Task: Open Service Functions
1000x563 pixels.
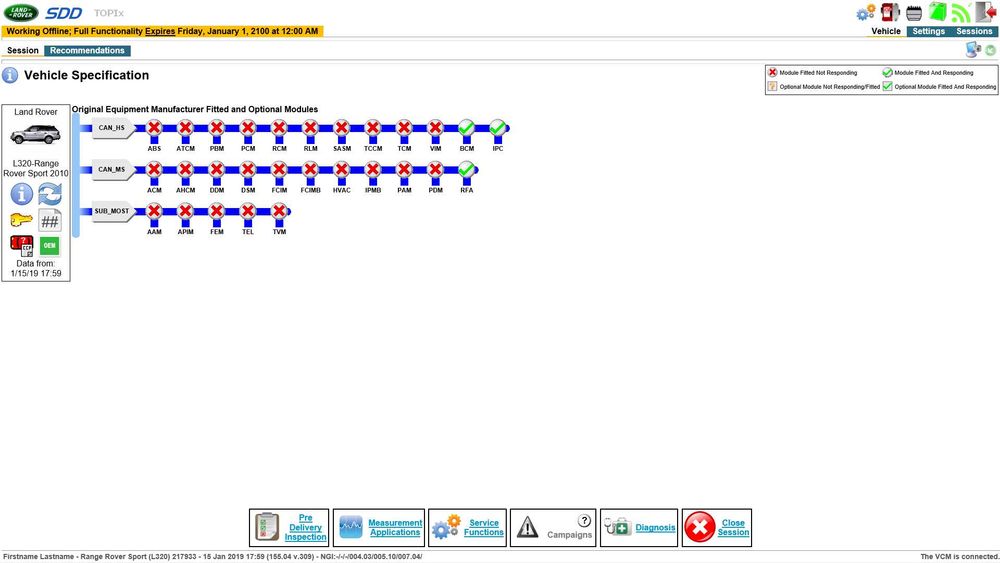Action: [x=467, y=527]
